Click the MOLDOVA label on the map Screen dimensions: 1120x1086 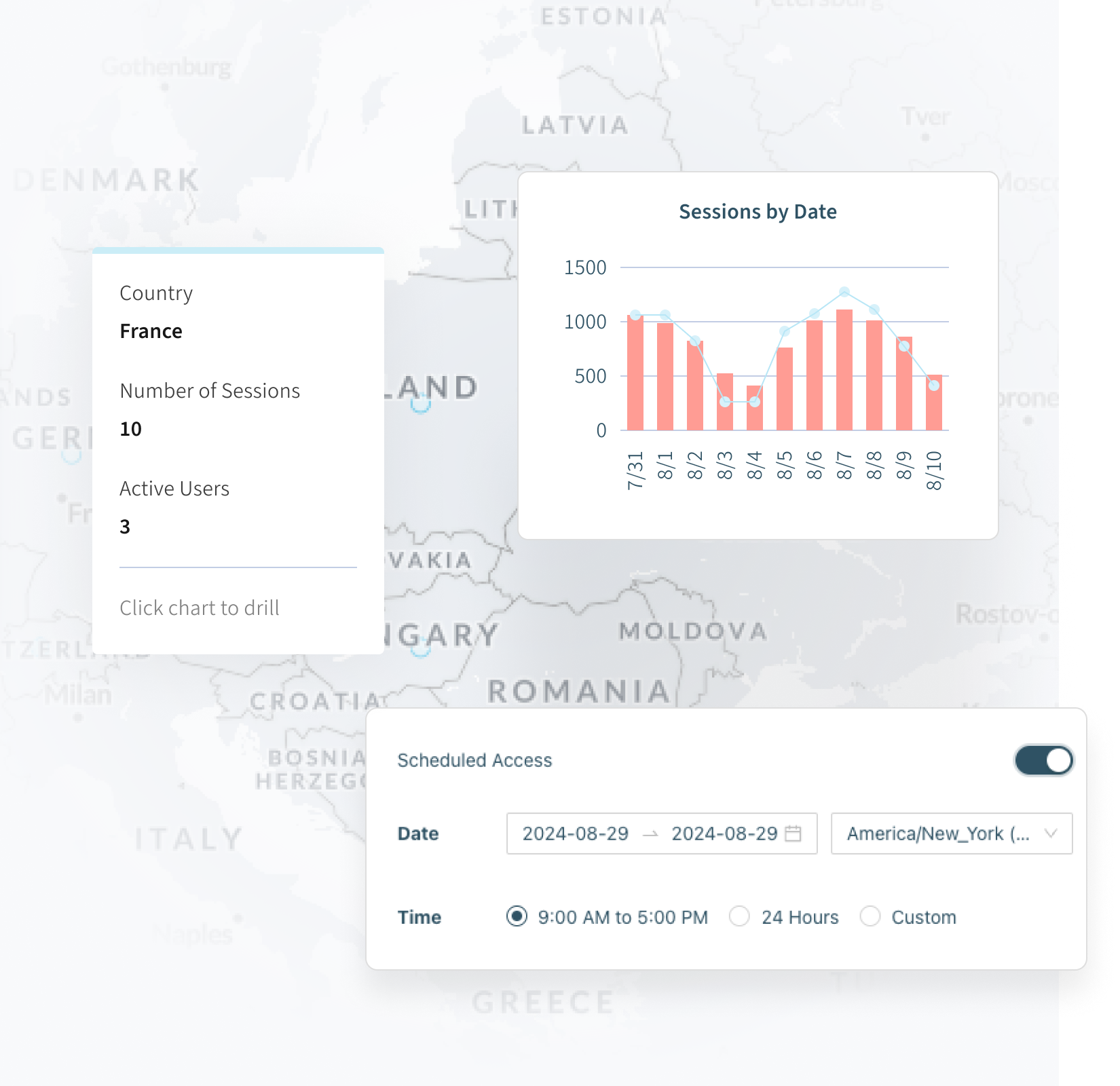click(x=693, y=631)
